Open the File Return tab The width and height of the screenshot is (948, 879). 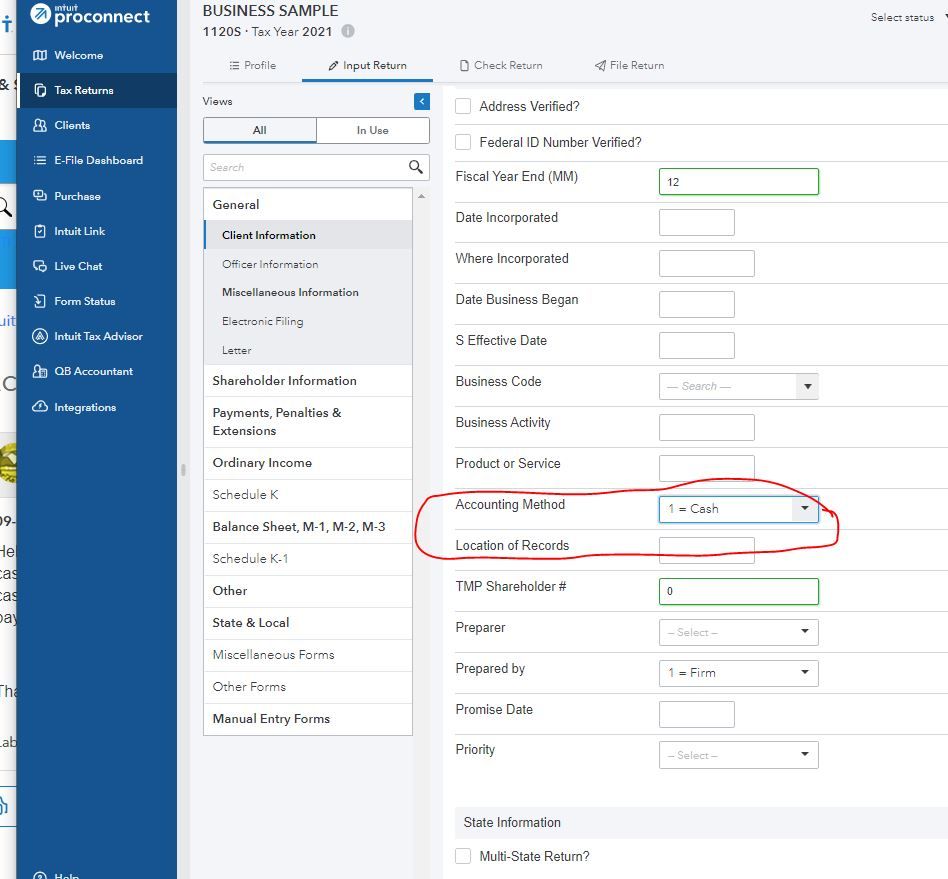point(629,65)
